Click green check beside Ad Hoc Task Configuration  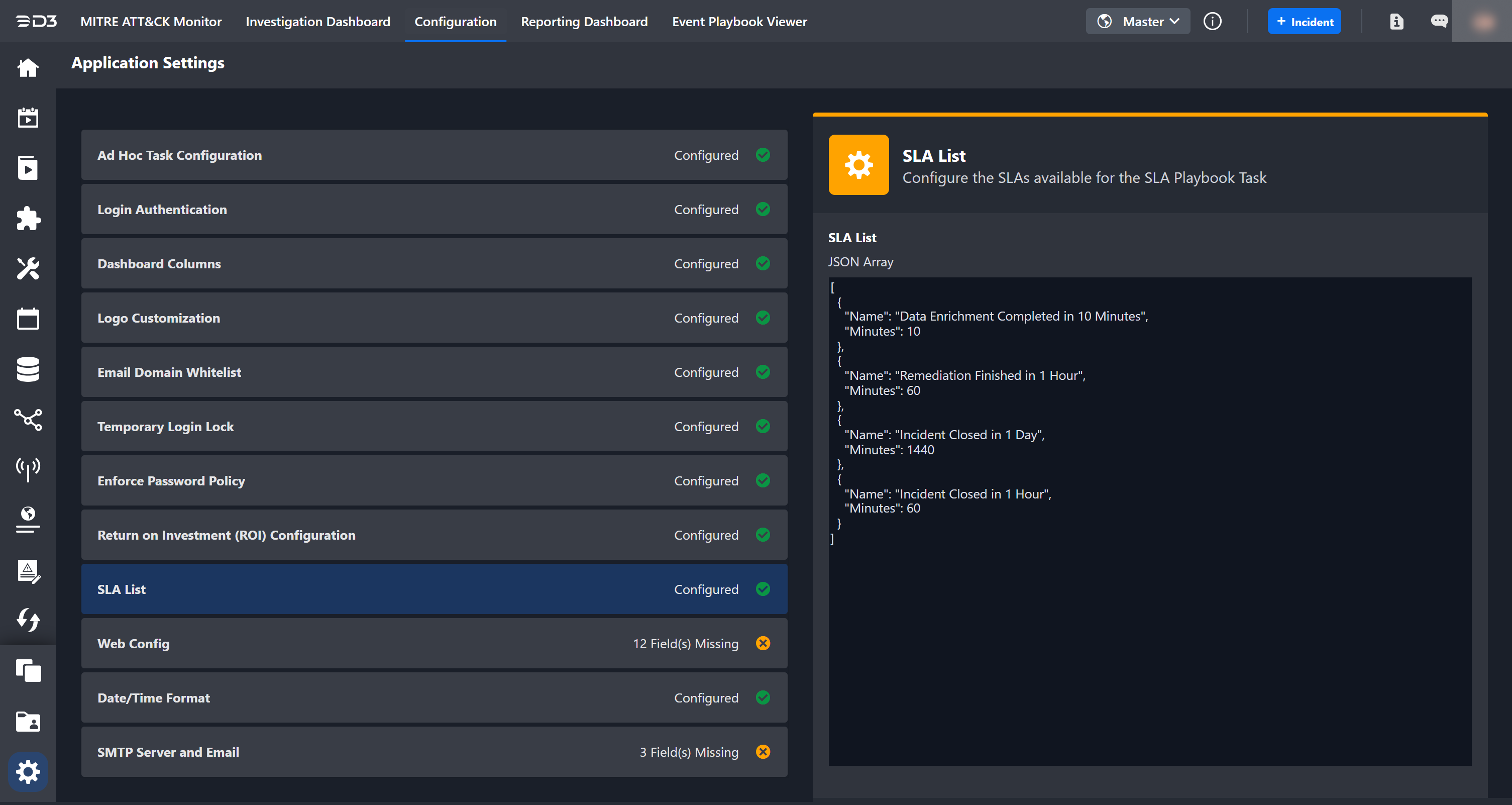pos(763,155)
